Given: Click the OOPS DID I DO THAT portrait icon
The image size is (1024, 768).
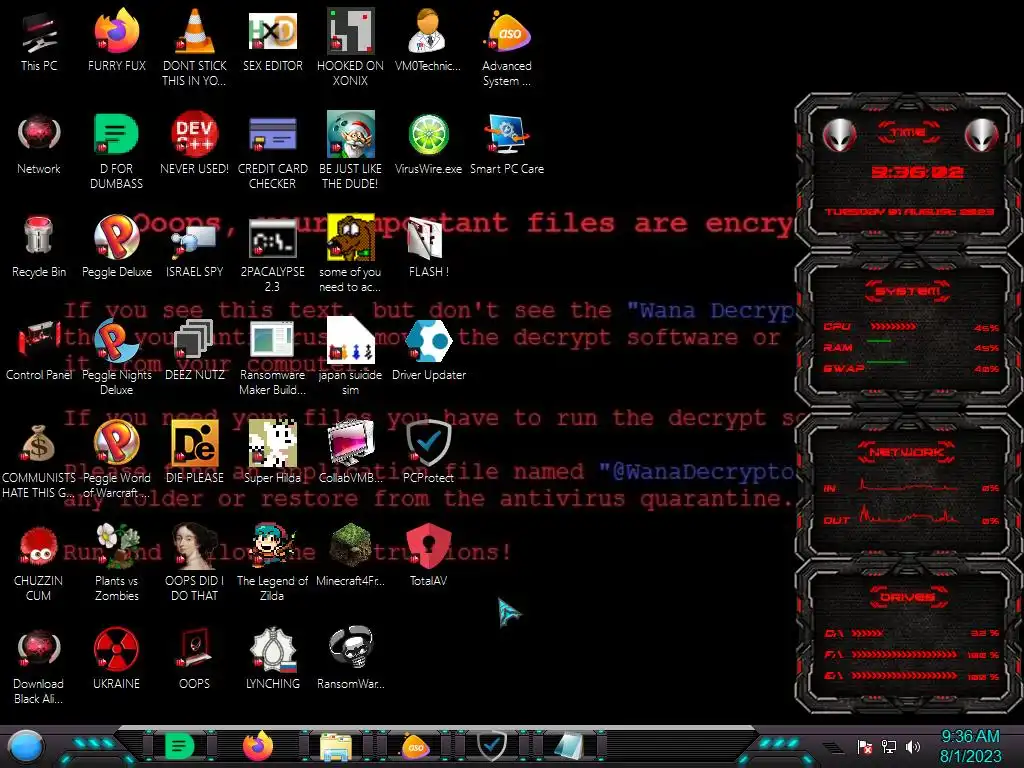Looking at the screenshot, I should tap(194, 563).
